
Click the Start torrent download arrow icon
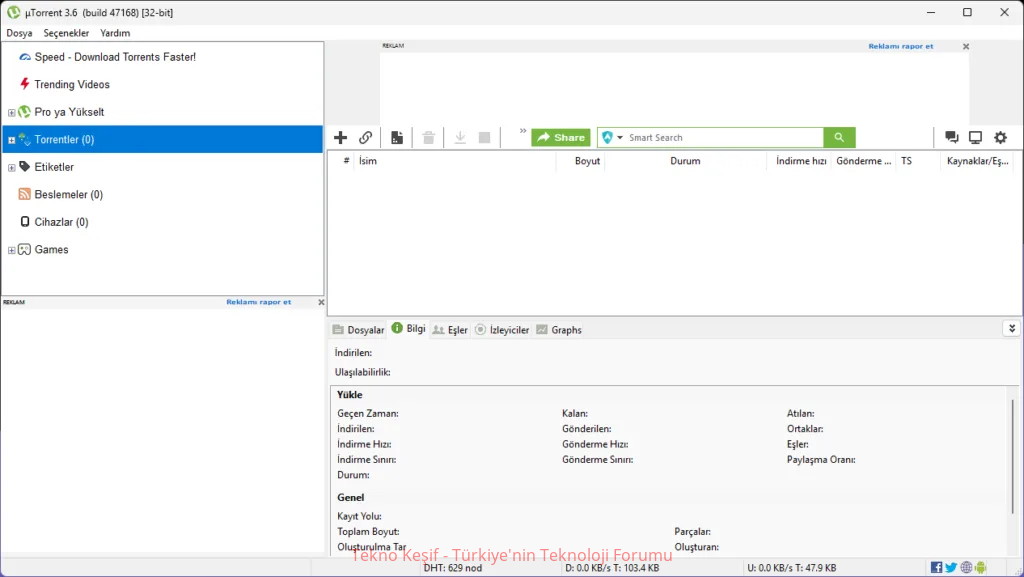point(460,138)
